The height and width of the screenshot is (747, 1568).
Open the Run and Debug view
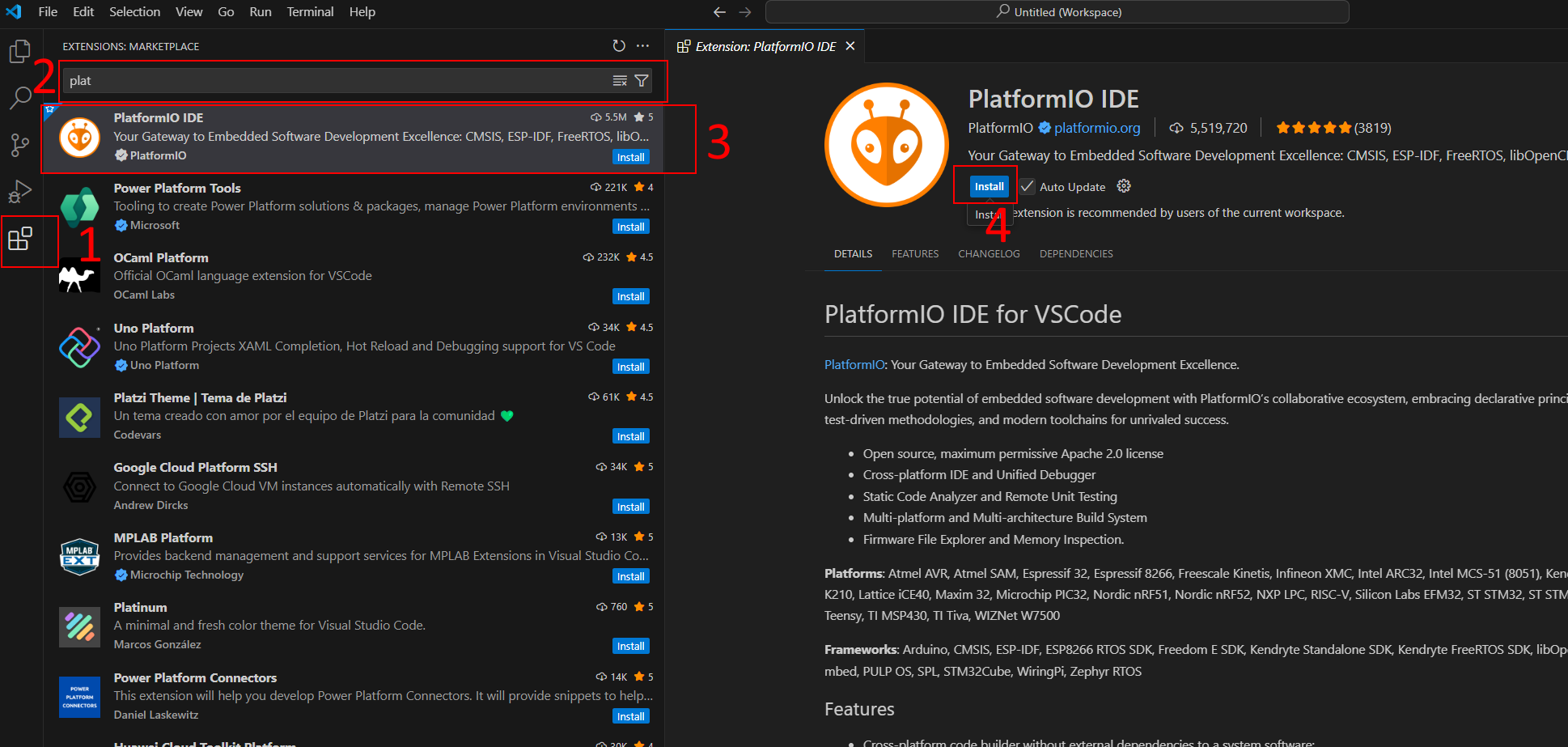click(19, 192)
